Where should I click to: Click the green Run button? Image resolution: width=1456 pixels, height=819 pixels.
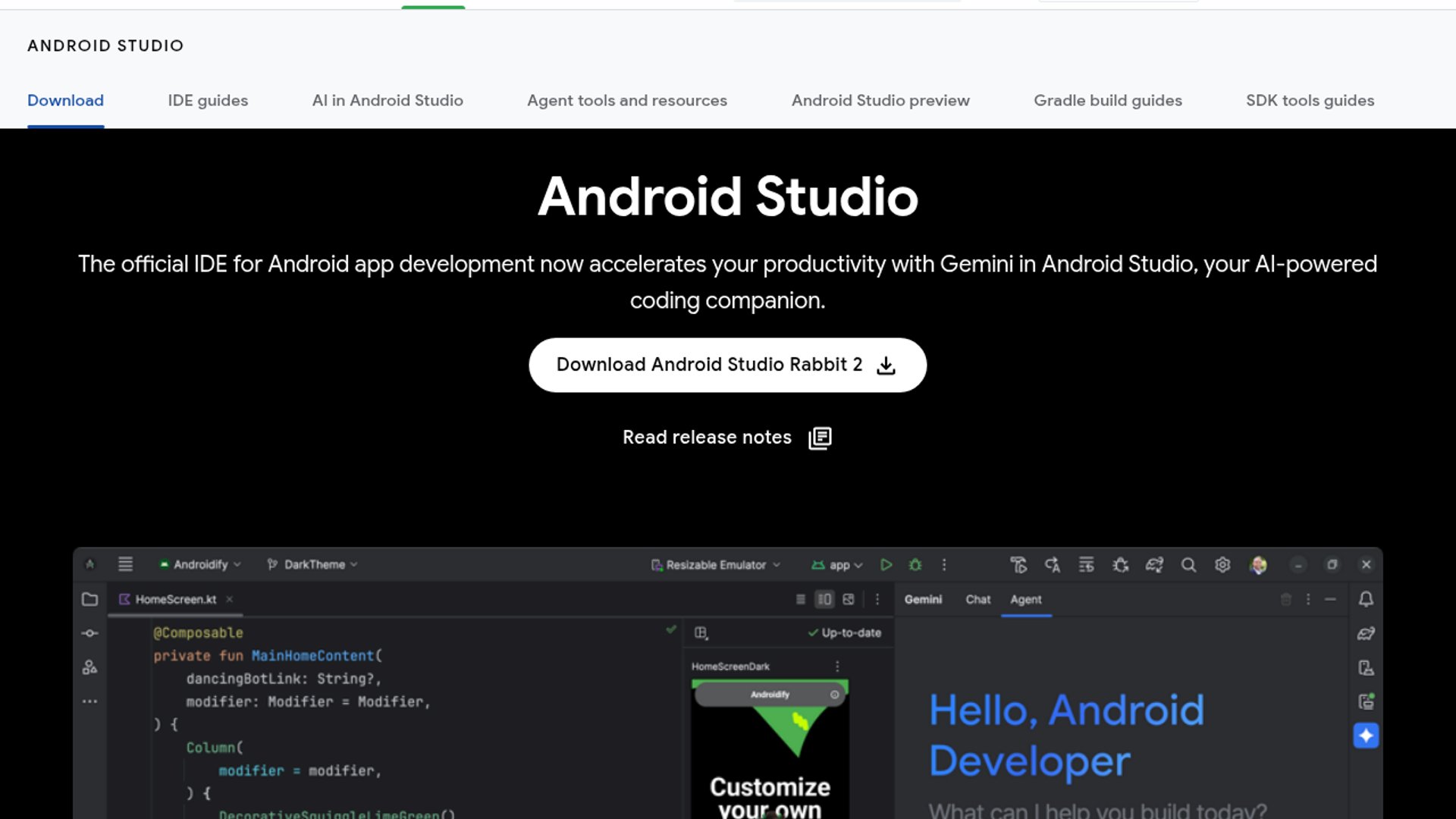[x=886, y=565]
